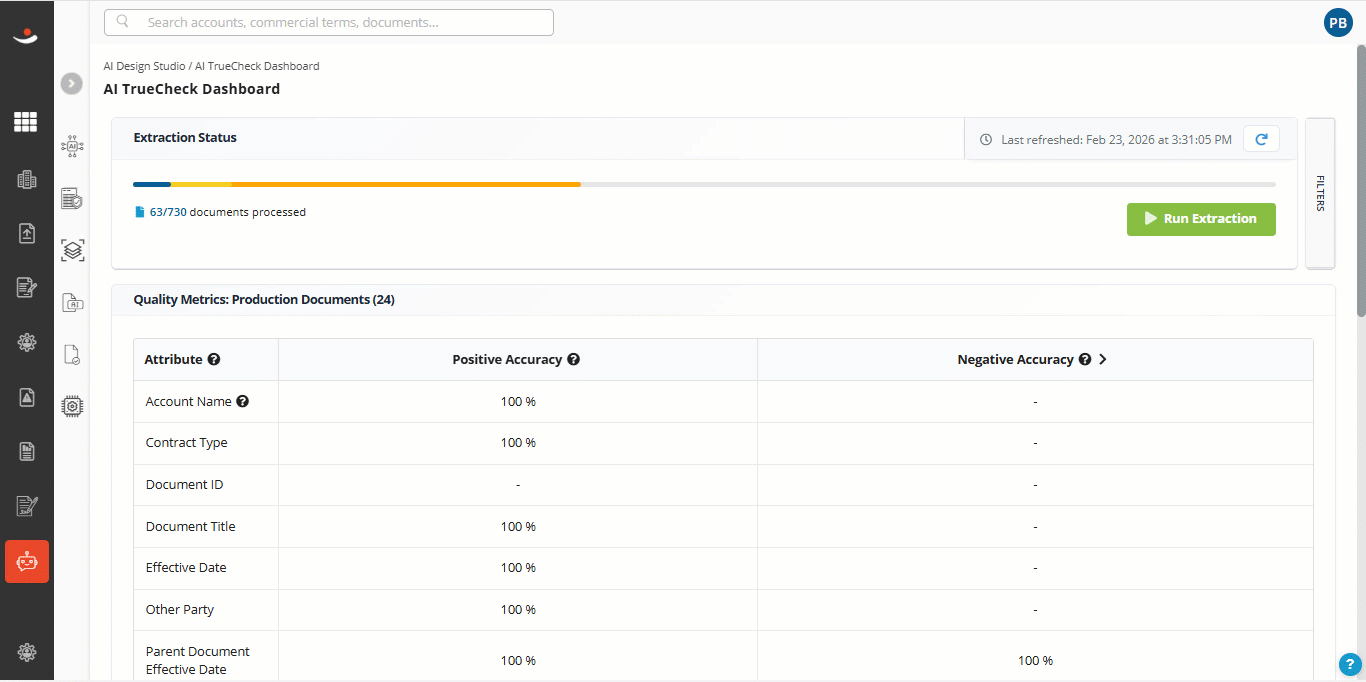Click the Run Extraction button
The width and height of the screenshot is (1366, 682).
[1201, 219]
